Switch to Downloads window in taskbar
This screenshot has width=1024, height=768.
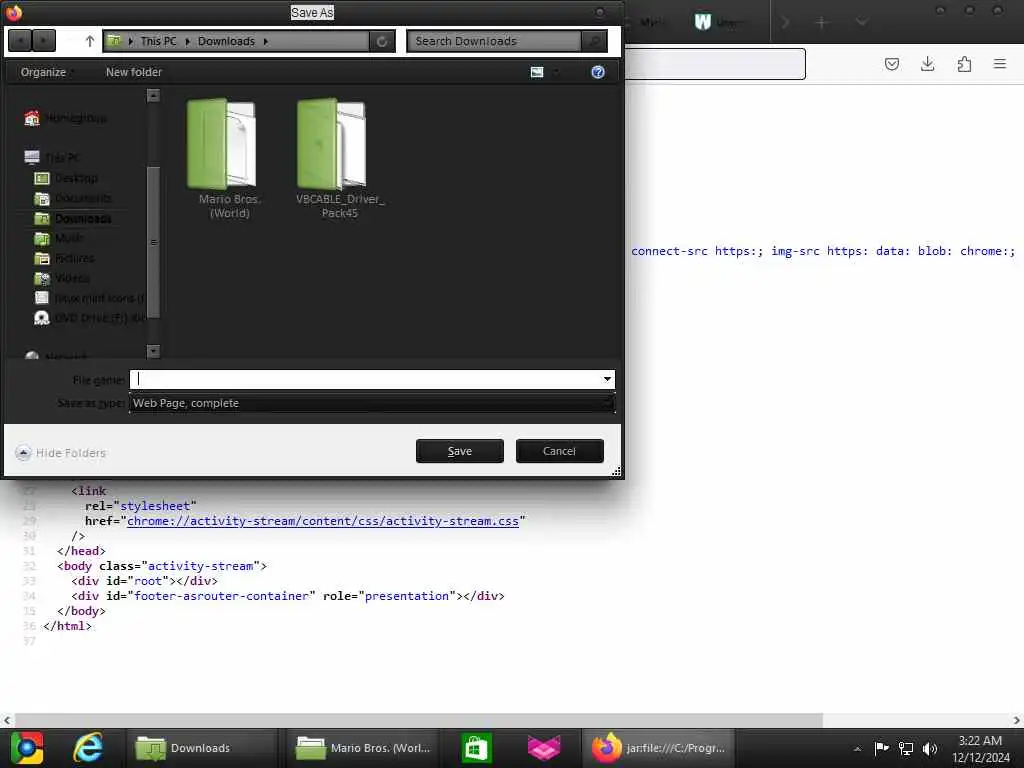[x=201, y=748]
